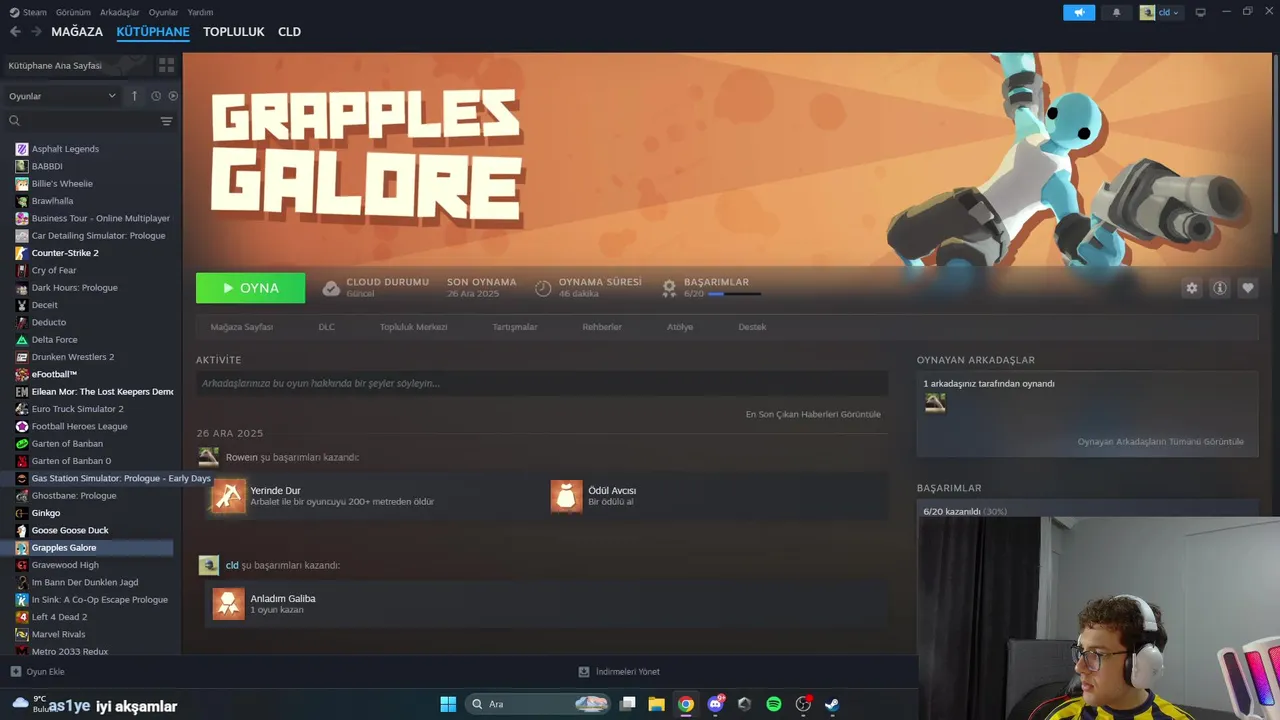Click Ödül Avcısı achievement icon
1280x720 pixels.
coord(566,496)
